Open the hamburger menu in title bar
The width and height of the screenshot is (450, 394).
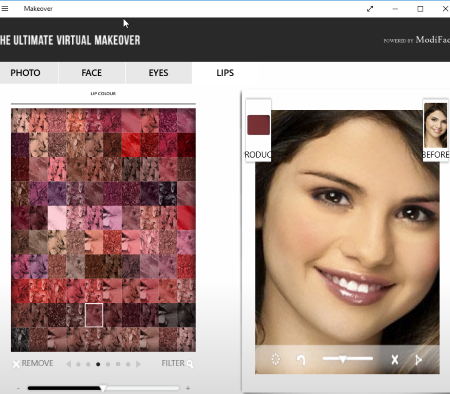point(5,9)
